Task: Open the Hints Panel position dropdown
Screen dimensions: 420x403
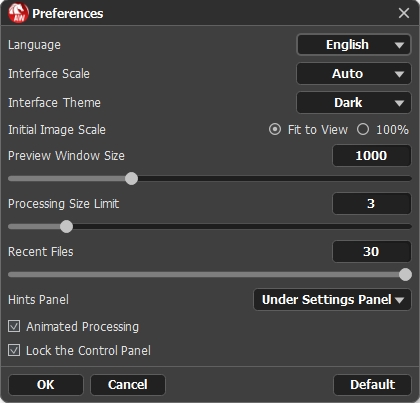Action: (x=332, y=300)
